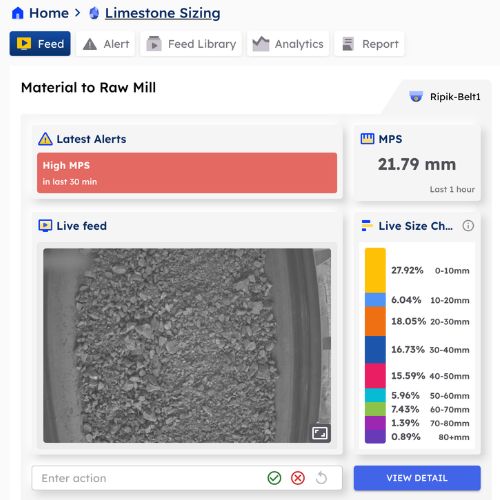Reject action with red cross icon

[298, 478]
